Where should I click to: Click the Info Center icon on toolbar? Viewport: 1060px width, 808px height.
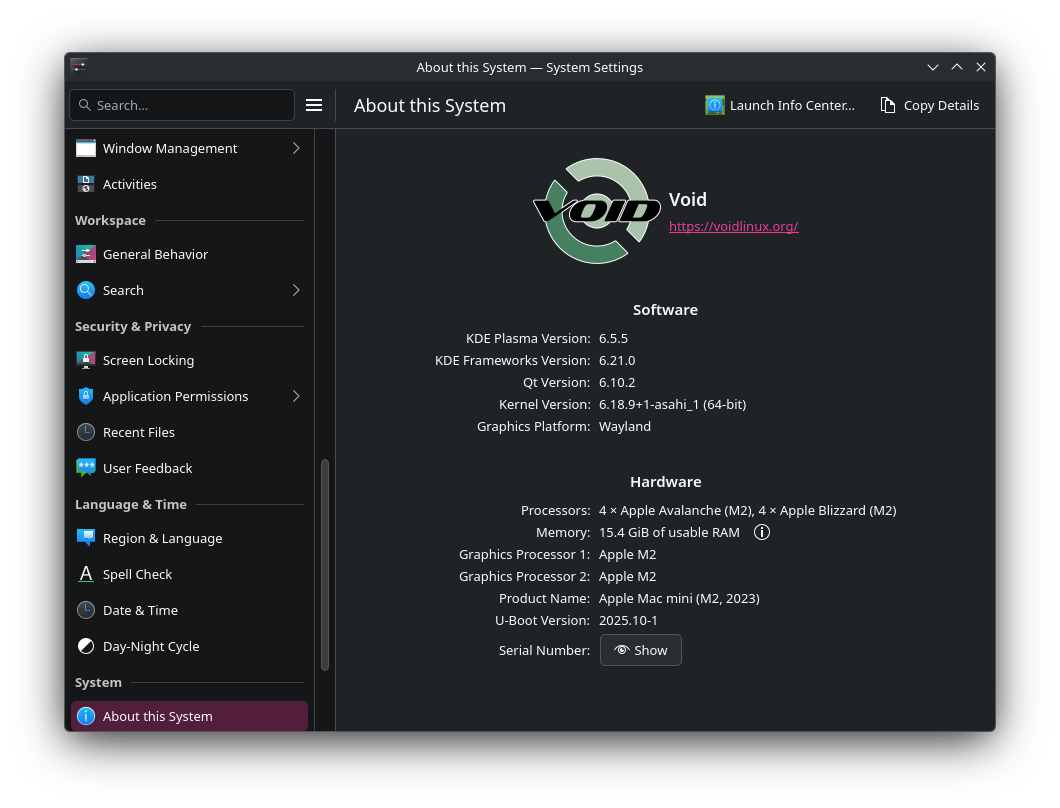click(714, 105)
